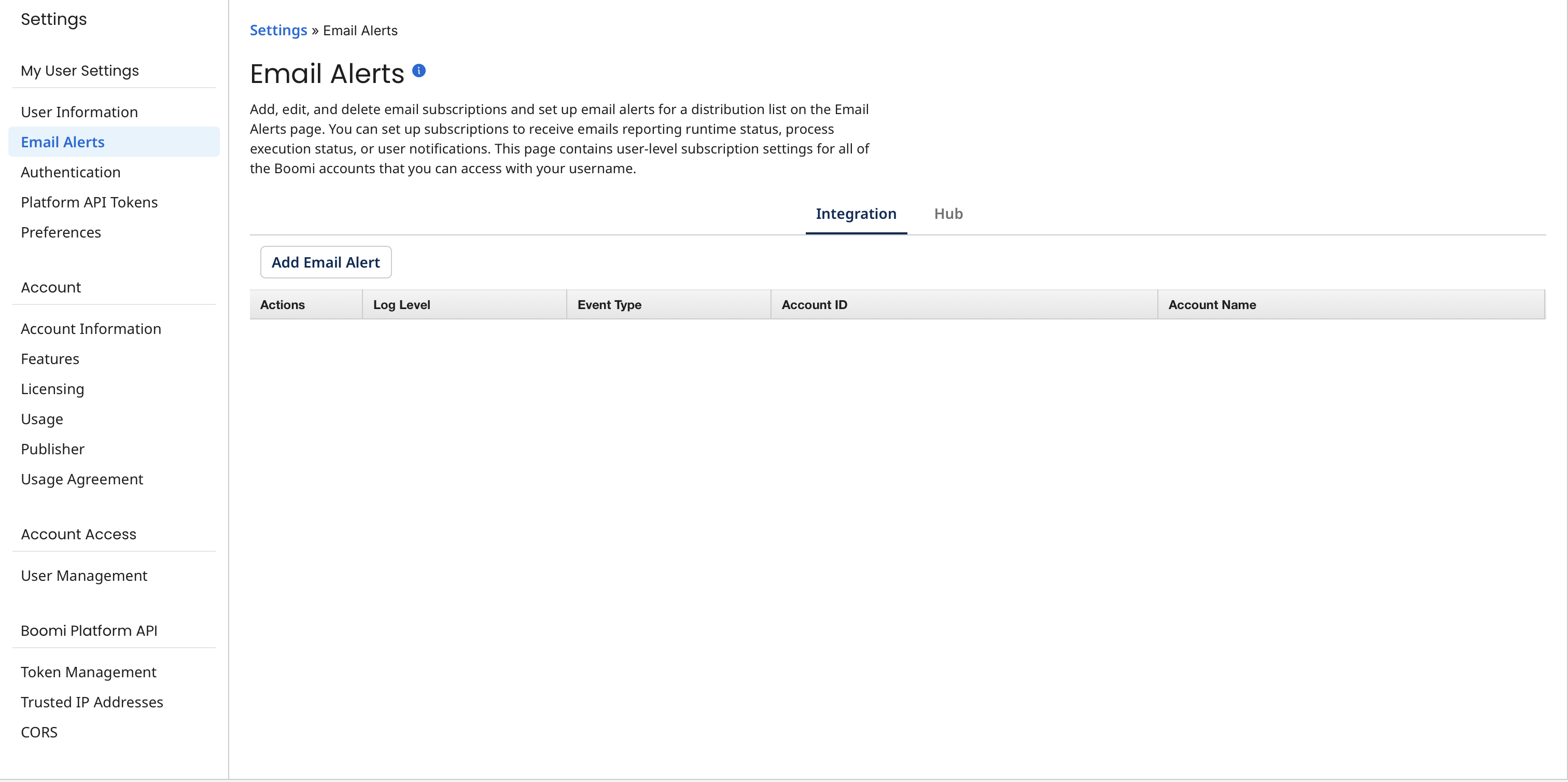This screenshot has width=1568, height=782.
Task: Open User Management settings
Action: [84, 575]
